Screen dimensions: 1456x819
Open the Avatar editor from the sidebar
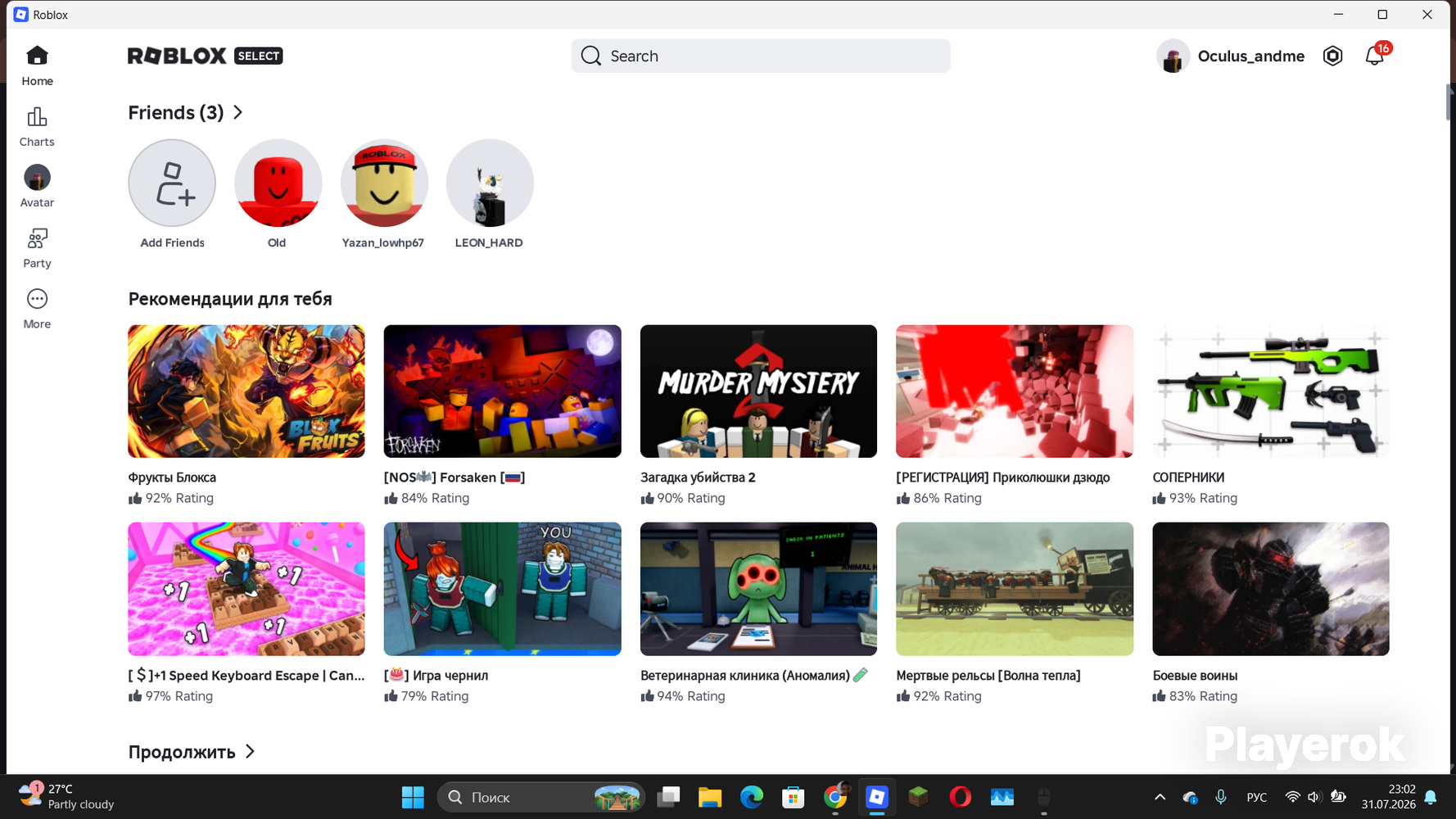coord(37,187)
